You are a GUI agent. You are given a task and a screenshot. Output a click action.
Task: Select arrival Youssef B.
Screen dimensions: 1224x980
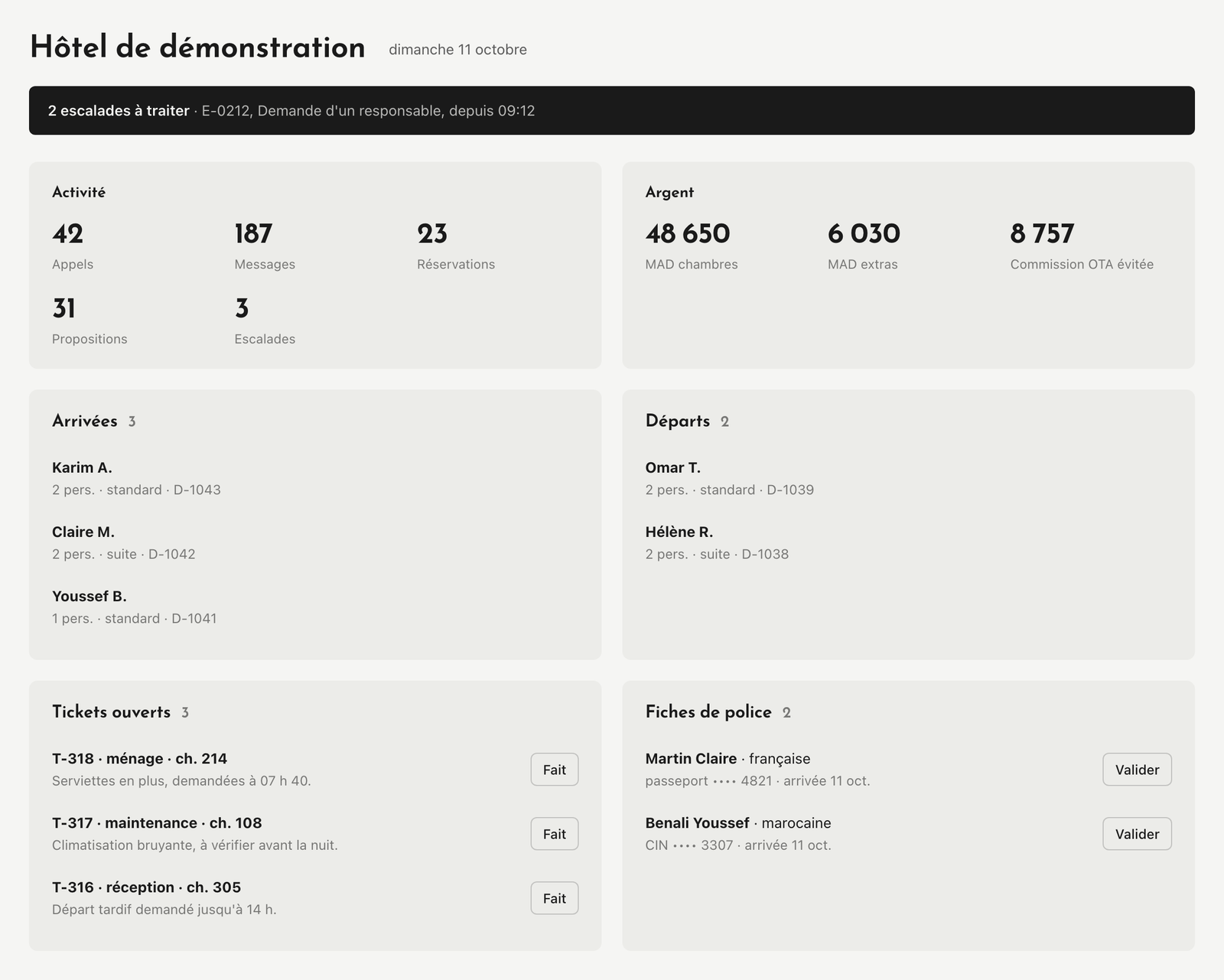90,596
